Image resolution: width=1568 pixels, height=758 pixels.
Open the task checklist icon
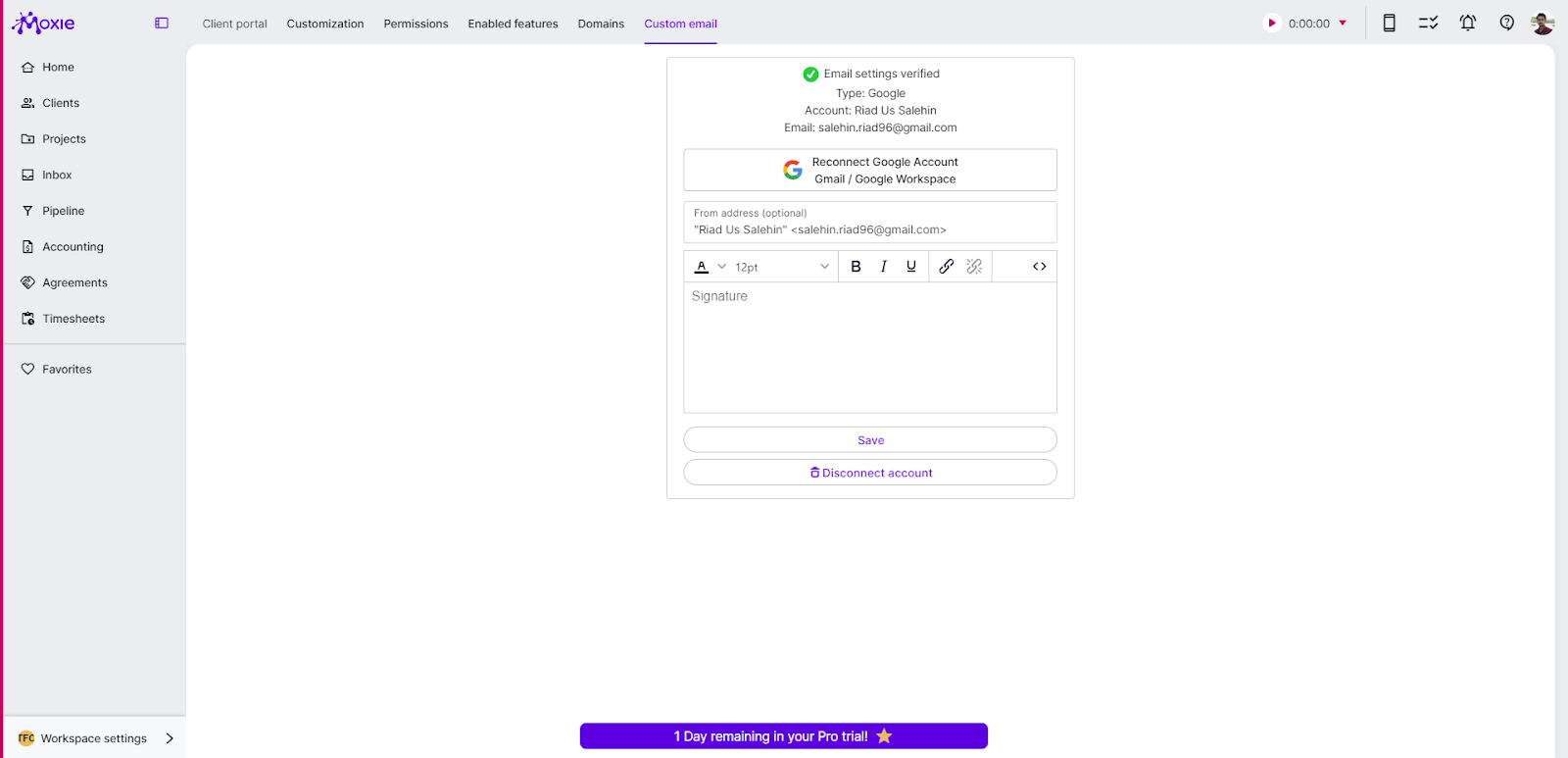click(x=1428, y=24)
